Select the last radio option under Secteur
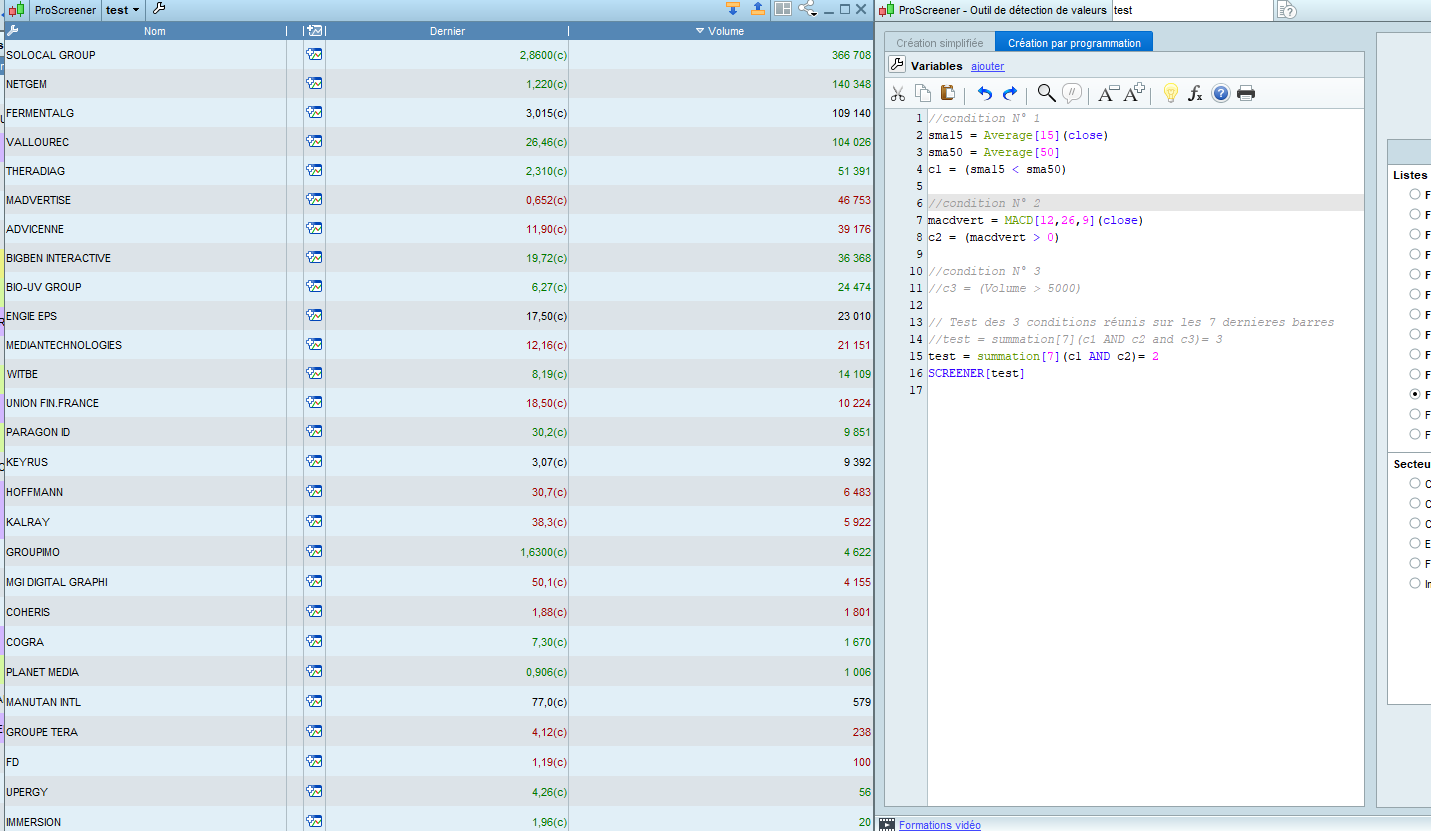This screenshot has height=831, width=1431. 1414,583
